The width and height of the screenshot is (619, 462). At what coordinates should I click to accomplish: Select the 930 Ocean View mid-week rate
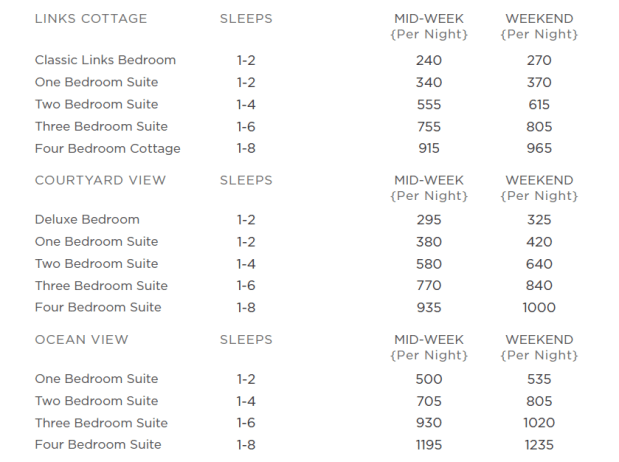[429, 423]
